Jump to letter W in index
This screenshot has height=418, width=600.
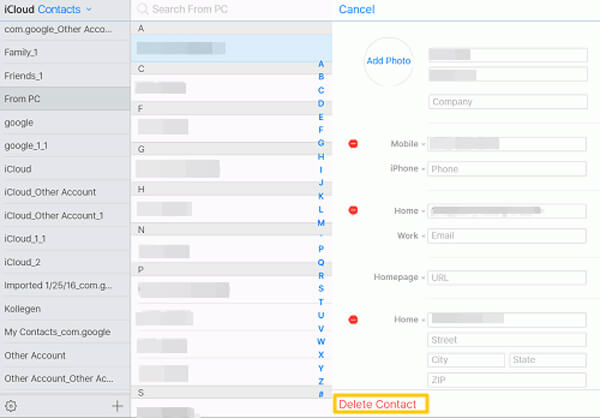pyautogui.click(x=321, y=341)
